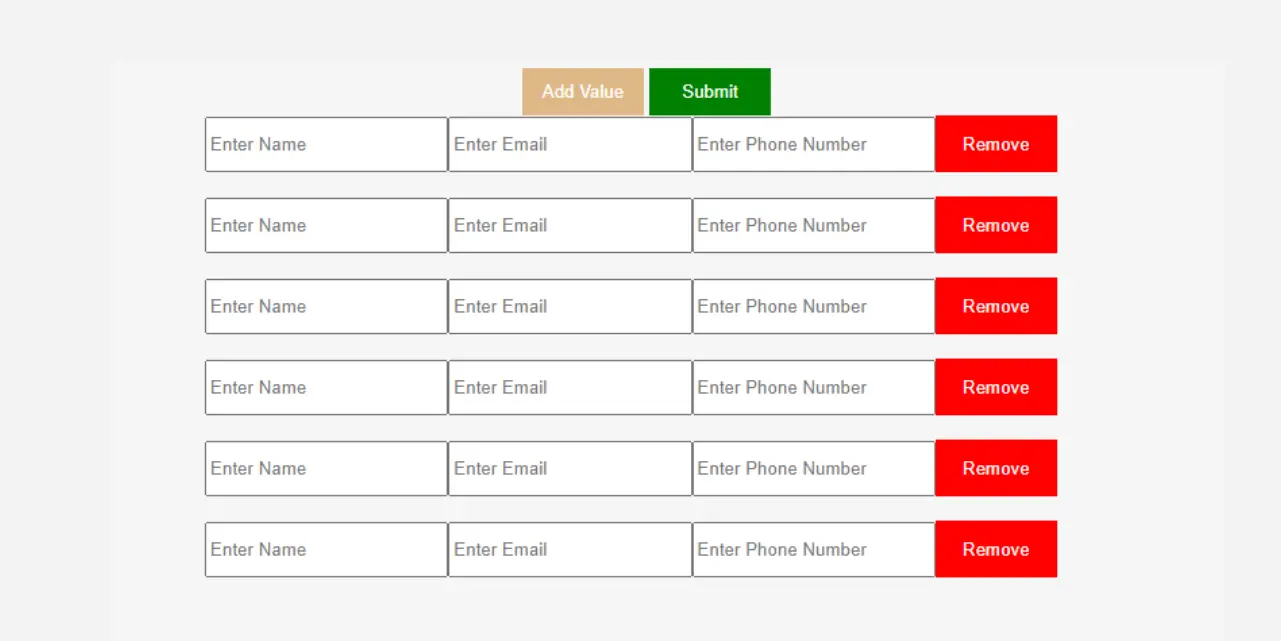Remove the last row of fields
The width and height of the screenshot is (1281, 641).
[996, 549]
